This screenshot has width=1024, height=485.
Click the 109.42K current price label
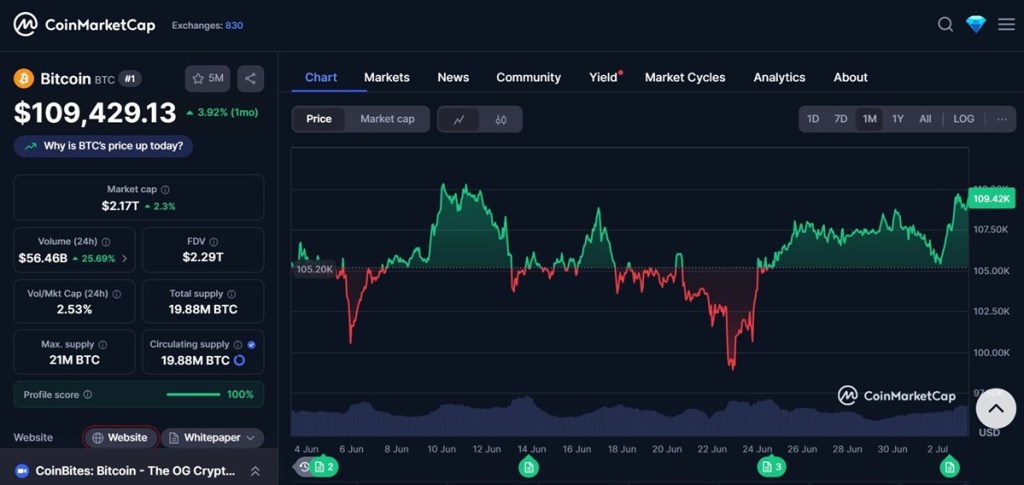coord(991,199)
